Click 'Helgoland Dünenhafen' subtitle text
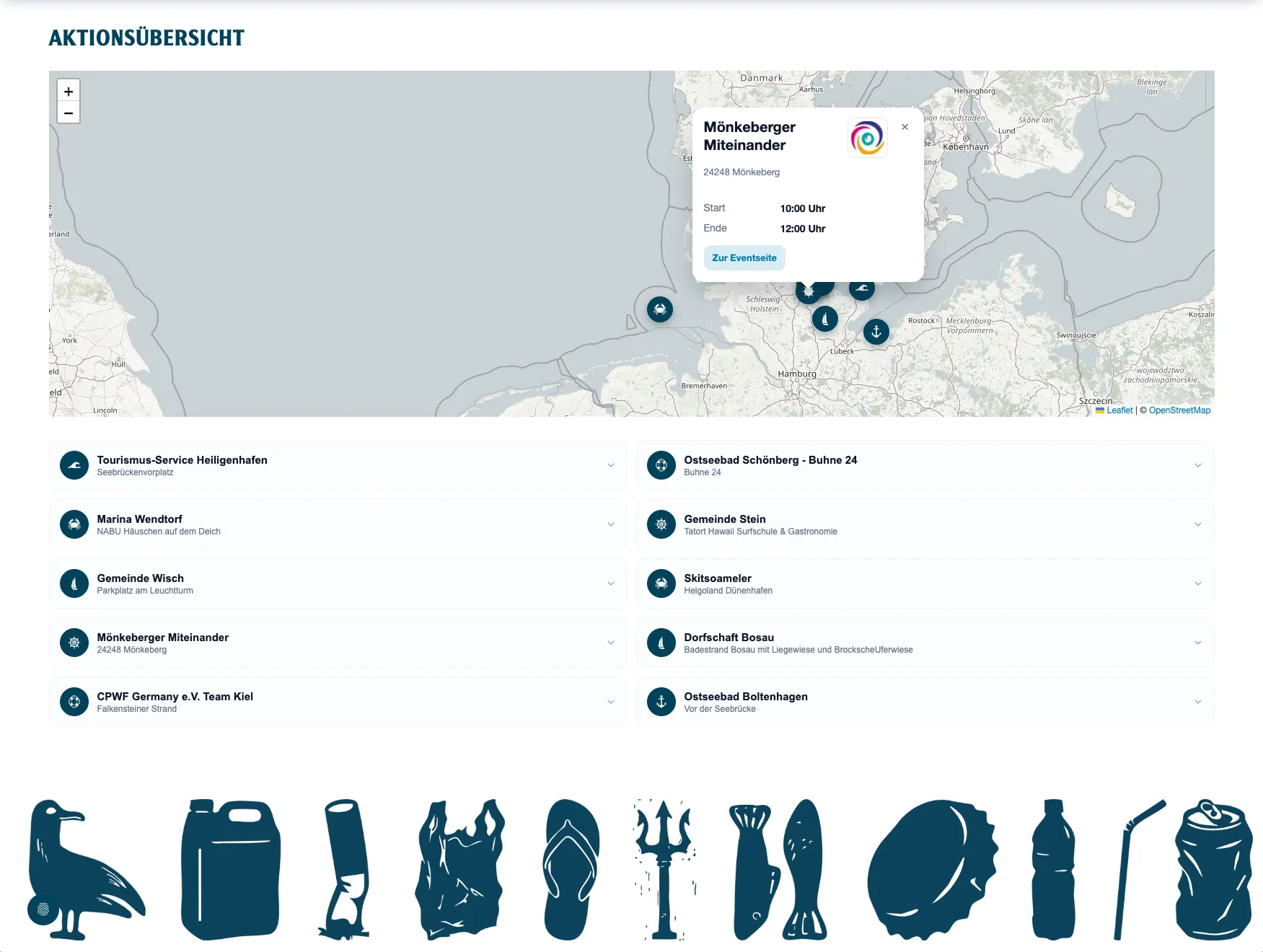The width and height of the screenshot is (1263, 952). pyautogui.click(x=728, y=591)
